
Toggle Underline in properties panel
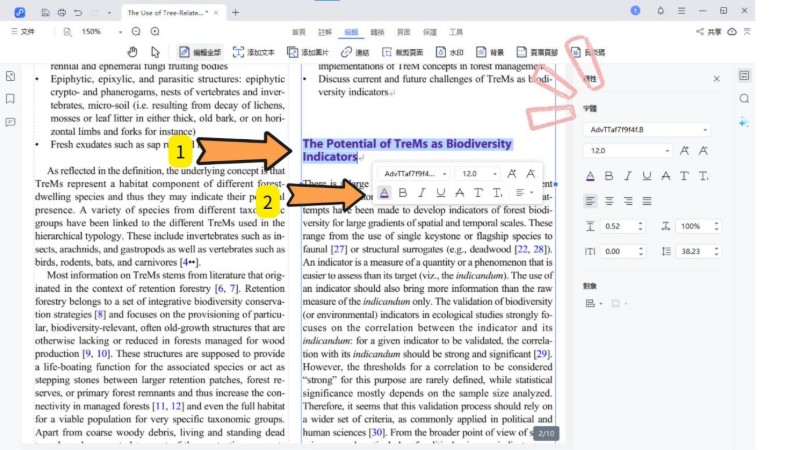[x=646, y=176]
